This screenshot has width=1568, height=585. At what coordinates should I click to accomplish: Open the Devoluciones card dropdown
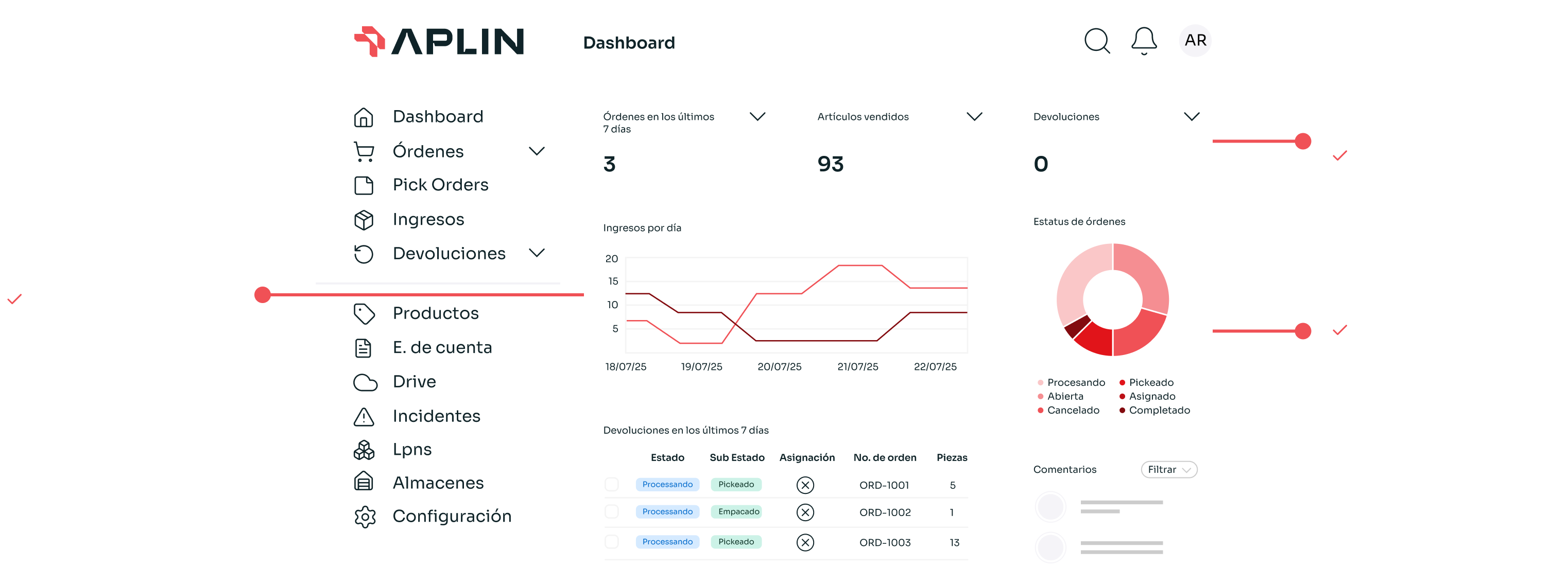[1191, 116]
